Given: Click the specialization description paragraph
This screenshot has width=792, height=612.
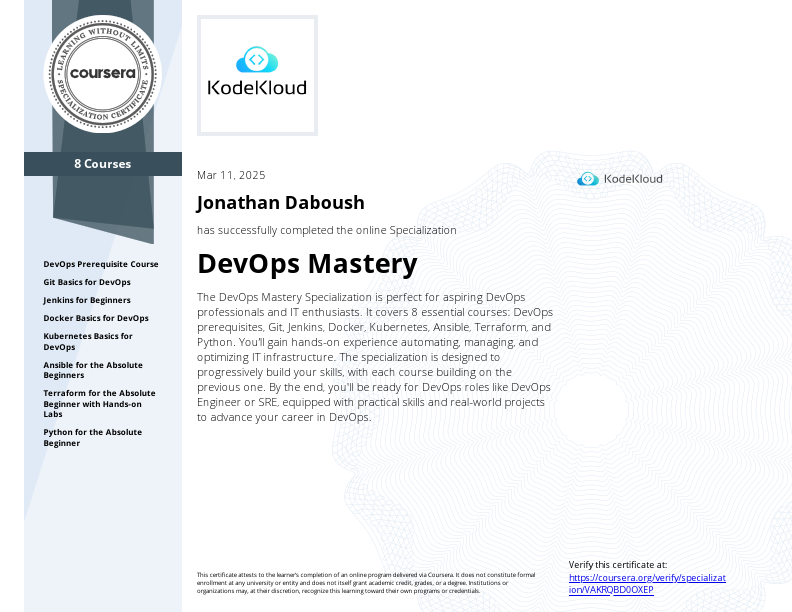Looking at the screenshot, I should (x=375, y=357).
